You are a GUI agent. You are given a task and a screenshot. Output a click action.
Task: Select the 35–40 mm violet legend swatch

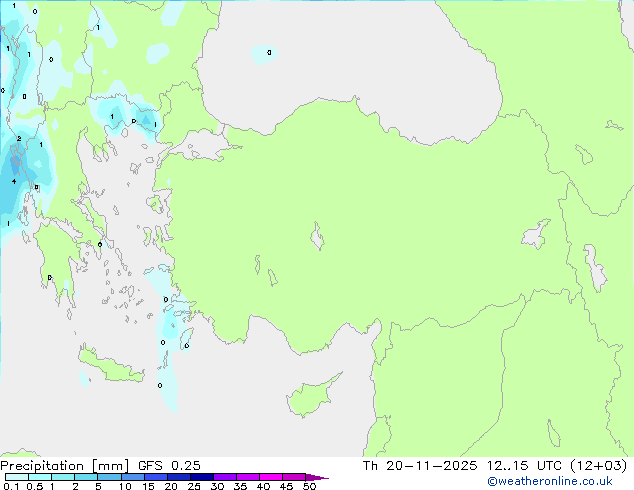[x=248, y=477]
